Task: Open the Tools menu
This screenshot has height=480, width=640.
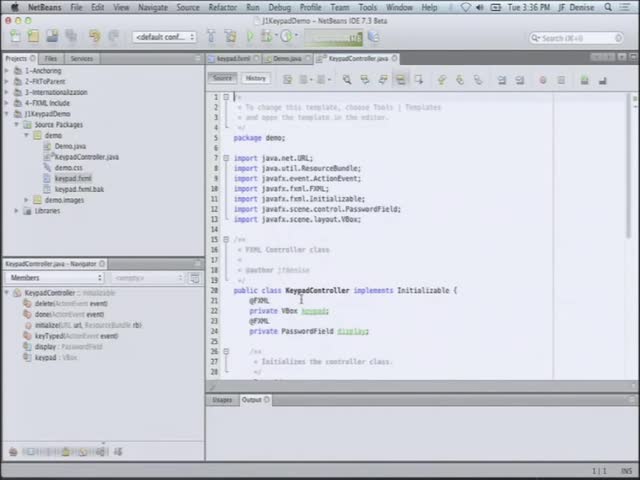Action: (x=368, y=7)
